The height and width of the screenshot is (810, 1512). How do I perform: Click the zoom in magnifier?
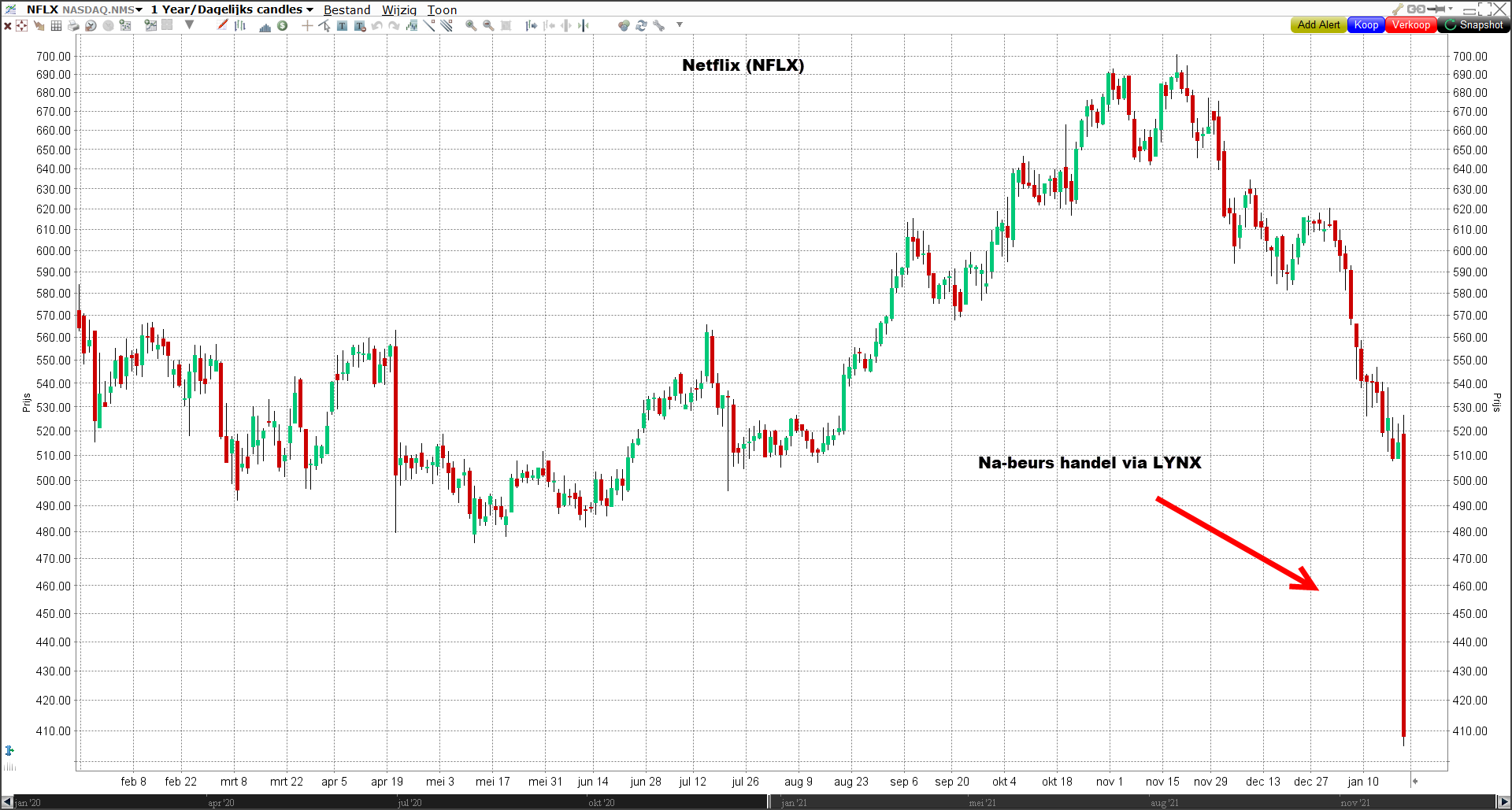click(471, 25)
